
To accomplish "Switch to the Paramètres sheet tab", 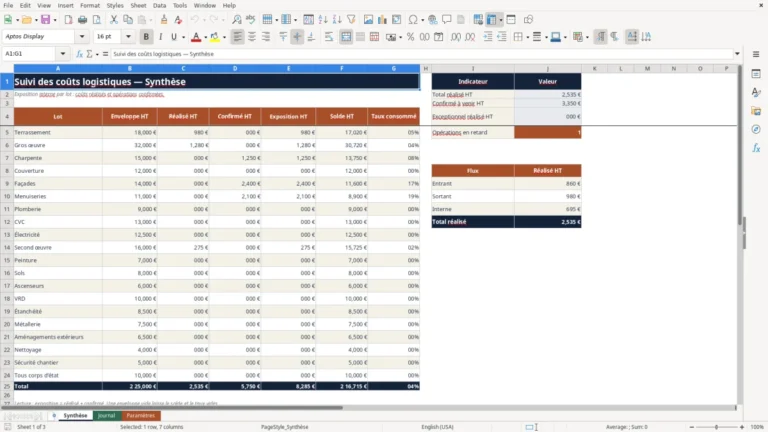I will coord(141,415).
